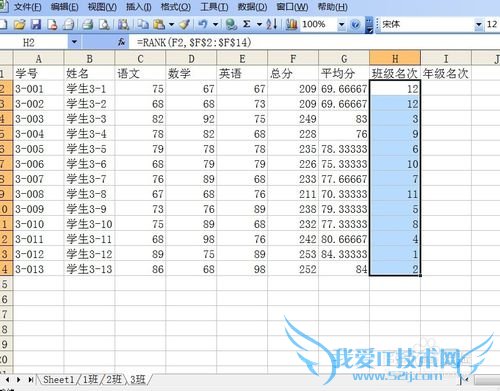This screenshot has height=391, width=500.
Task: Select column A header
Action: [38, 58]
